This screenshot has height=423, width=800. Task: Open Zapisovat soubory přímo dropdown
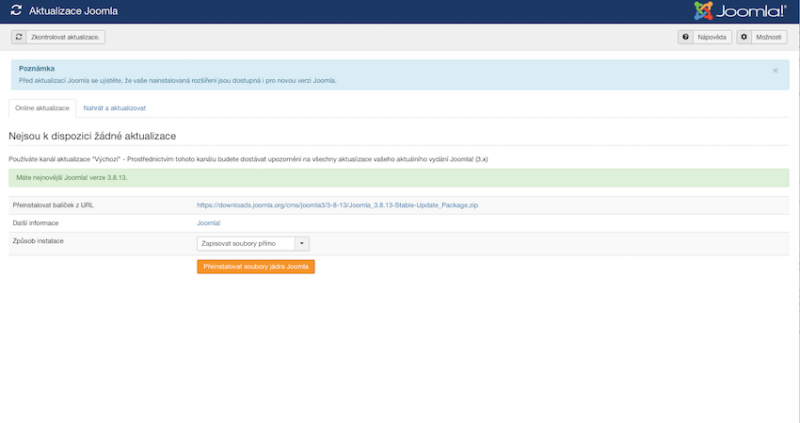[x=253, y=243]
